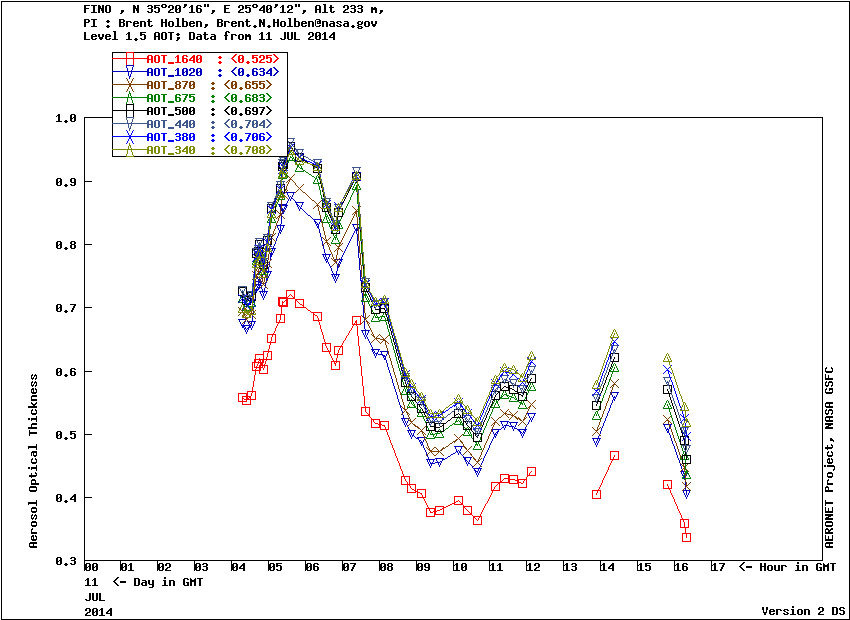Click the Version 2 DS label
Screen dimensions: 850x620
pyautogui.click(x=801, y=610)
